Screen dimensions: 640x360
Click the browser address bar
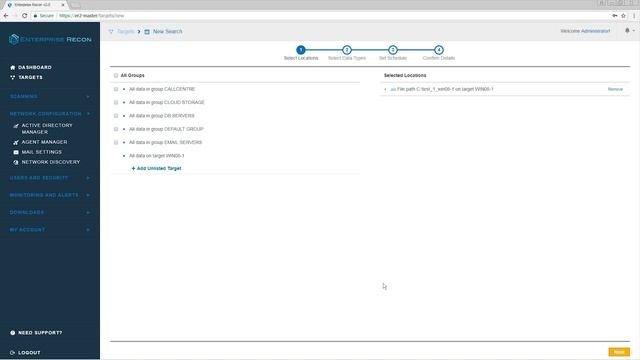pos(318,16)
